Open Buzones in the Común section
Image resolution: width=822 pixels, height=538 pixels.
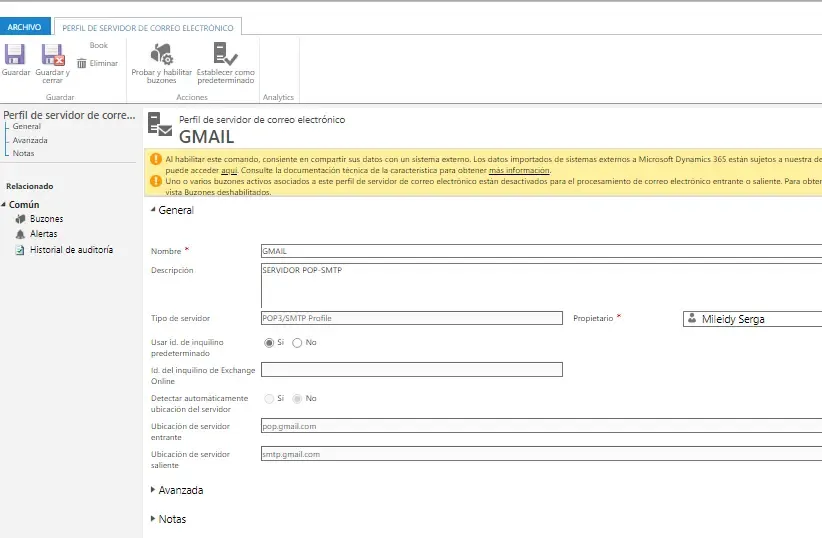pos(46,218)
